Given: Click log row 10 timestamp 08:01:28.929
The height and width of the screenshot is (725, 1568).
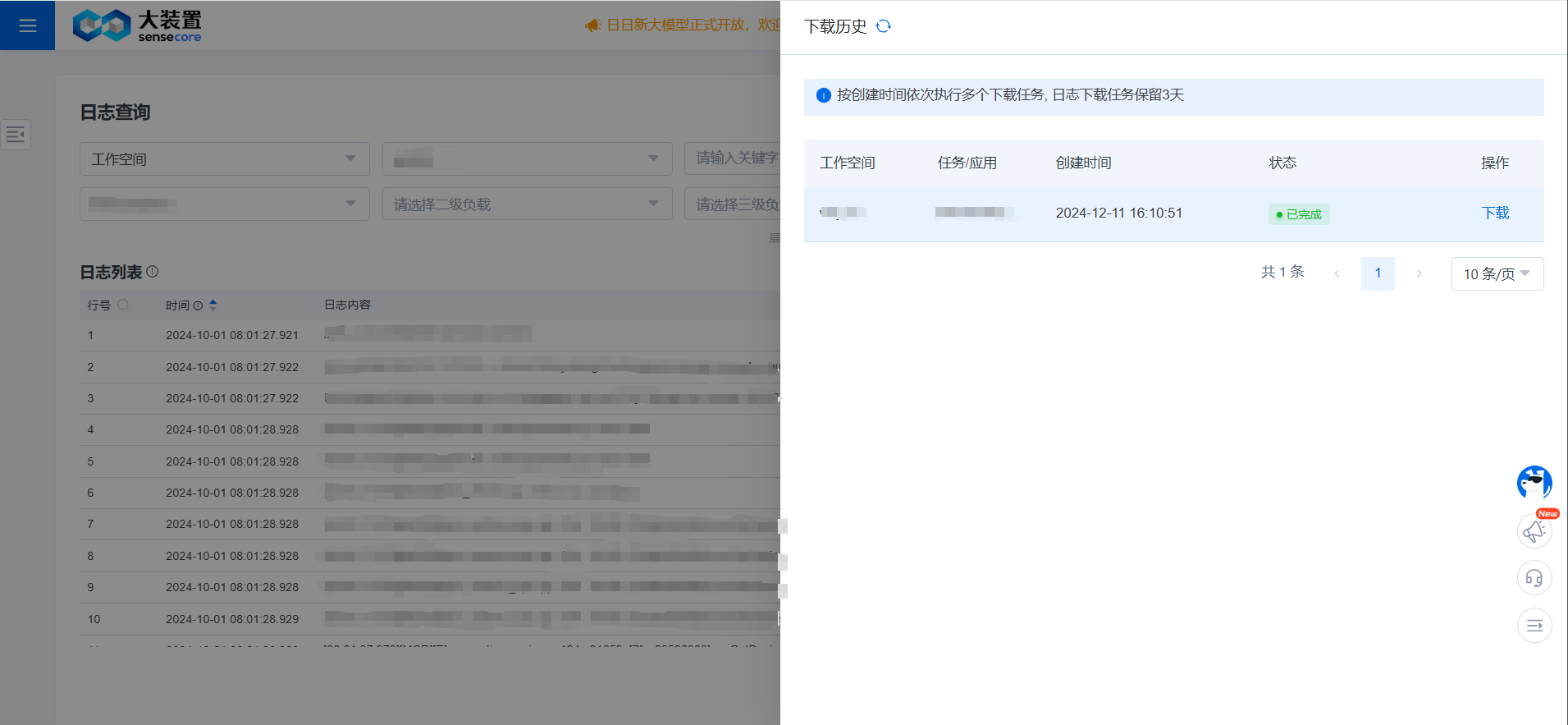Looking at the screenshot, I should [232, 619].
